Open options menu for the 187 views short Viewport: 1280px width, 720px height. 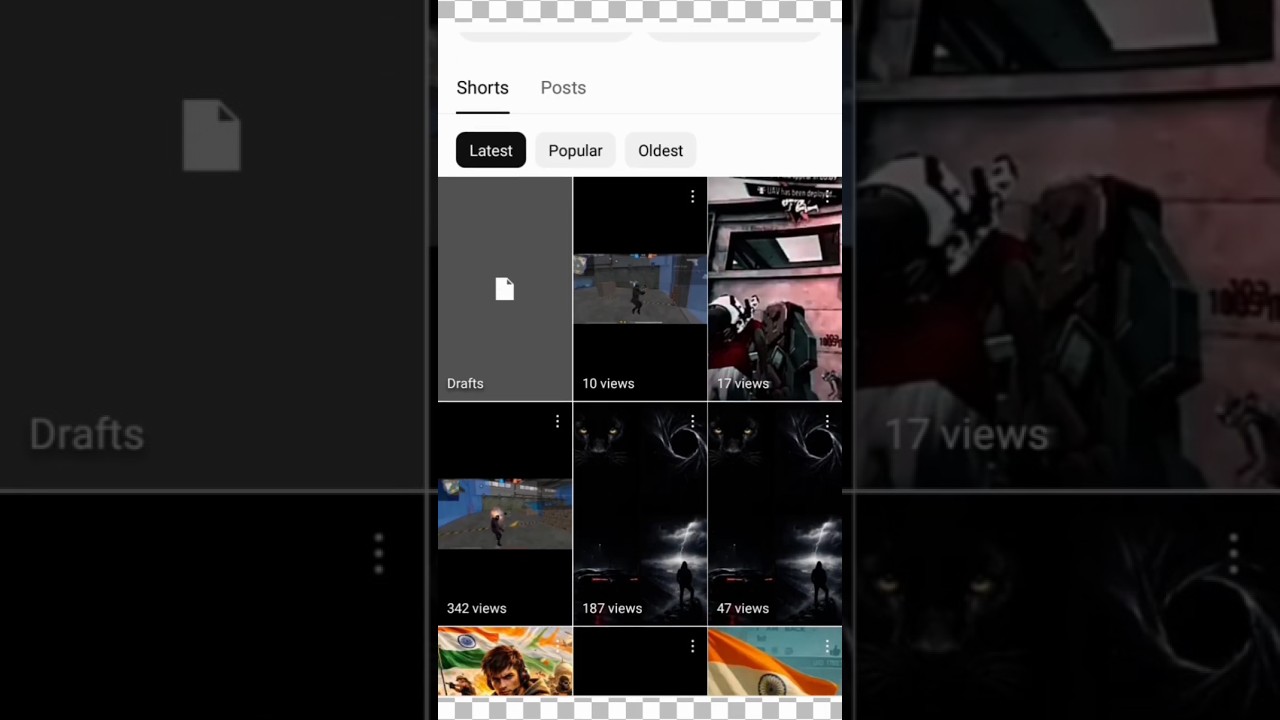point(692,422)
